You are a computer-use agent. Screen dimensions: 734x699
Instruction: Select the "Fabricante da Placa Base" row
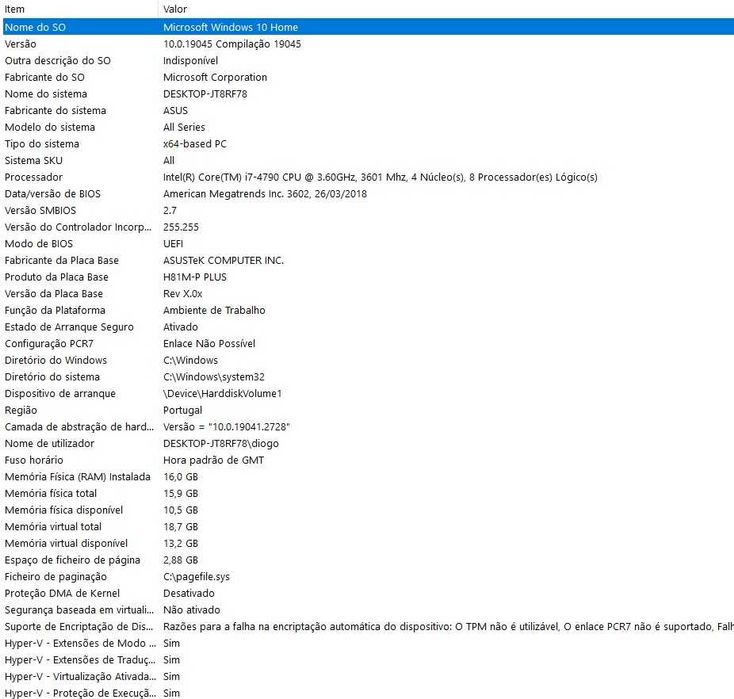tap(368, 260)
